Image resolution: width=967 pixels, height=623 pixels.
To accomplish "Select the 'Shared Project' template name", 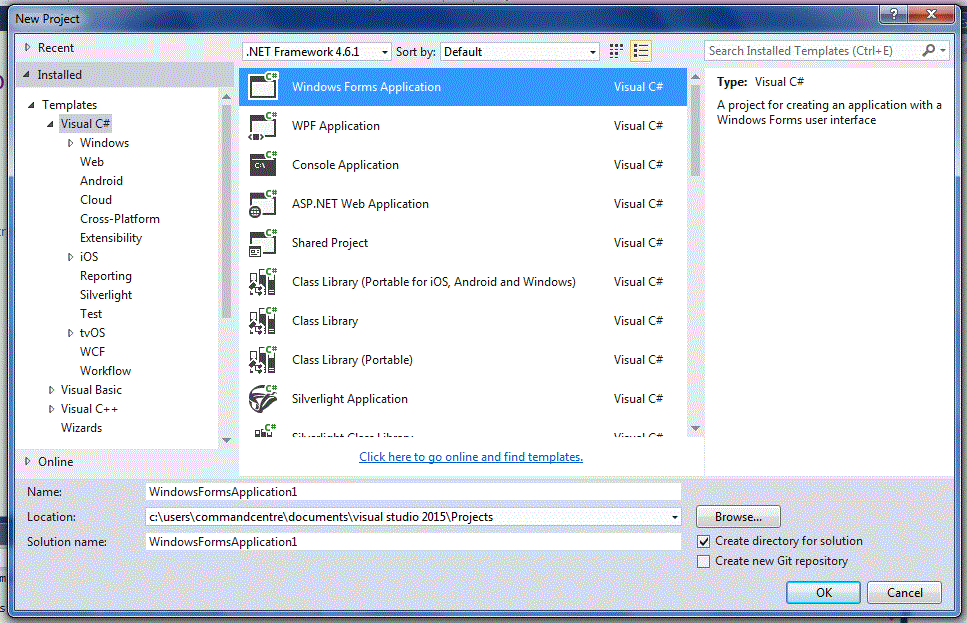I will (x=330, y=243).
